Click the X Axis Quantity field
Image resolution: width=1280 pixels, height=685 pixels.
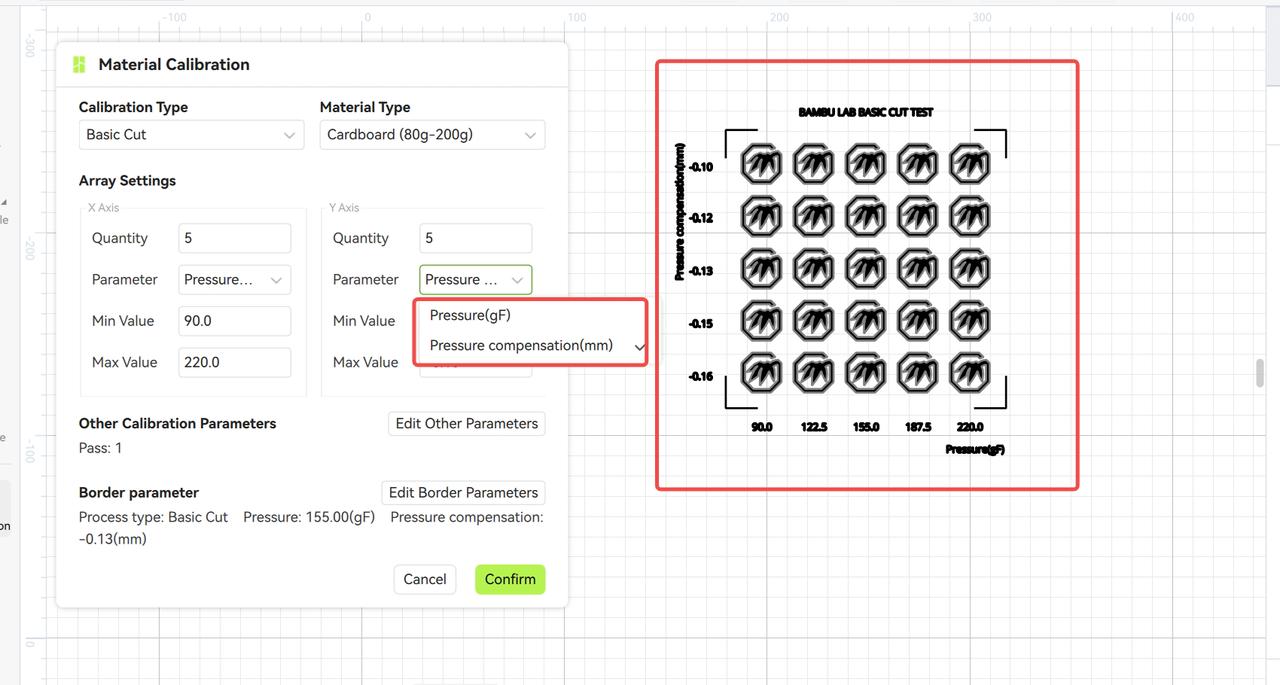coord(234,238)
